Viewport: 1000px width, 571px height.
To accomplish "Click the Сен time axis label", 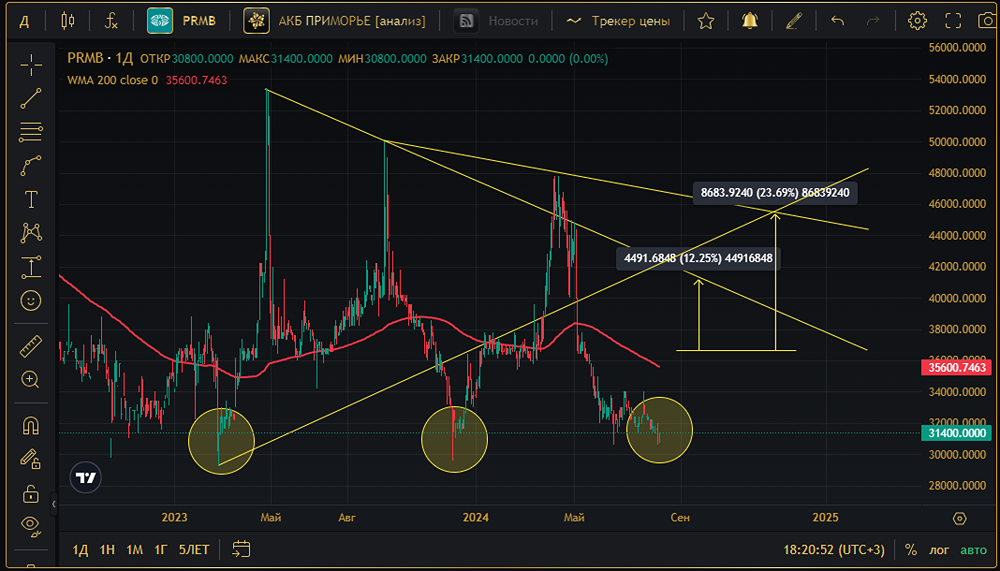I will point(680,517).
